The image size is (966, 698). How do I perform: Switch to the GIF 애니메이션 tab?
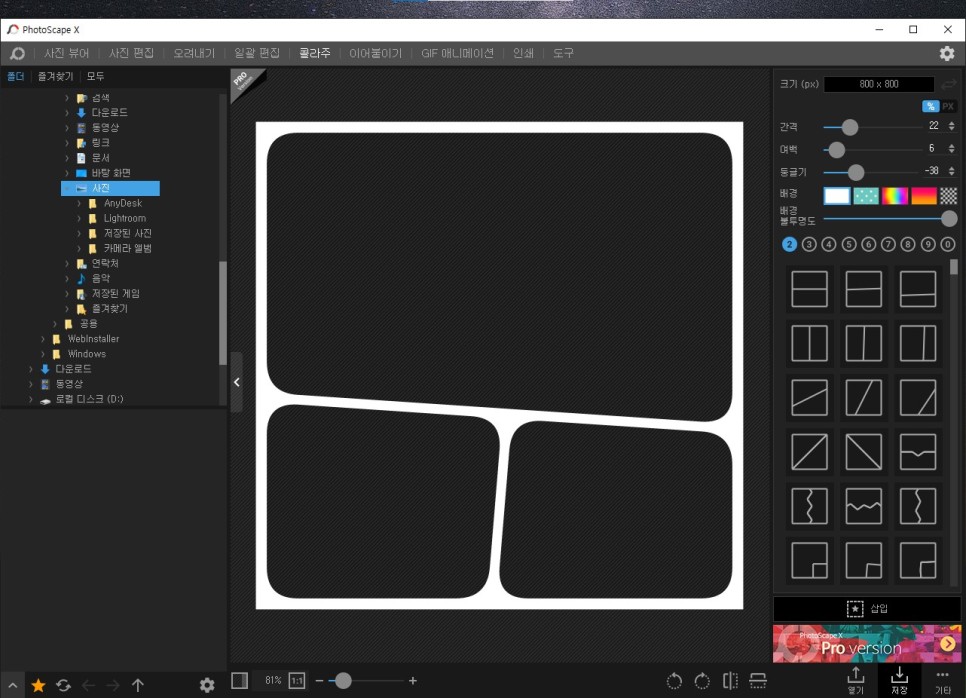click(x=457, y=54)
